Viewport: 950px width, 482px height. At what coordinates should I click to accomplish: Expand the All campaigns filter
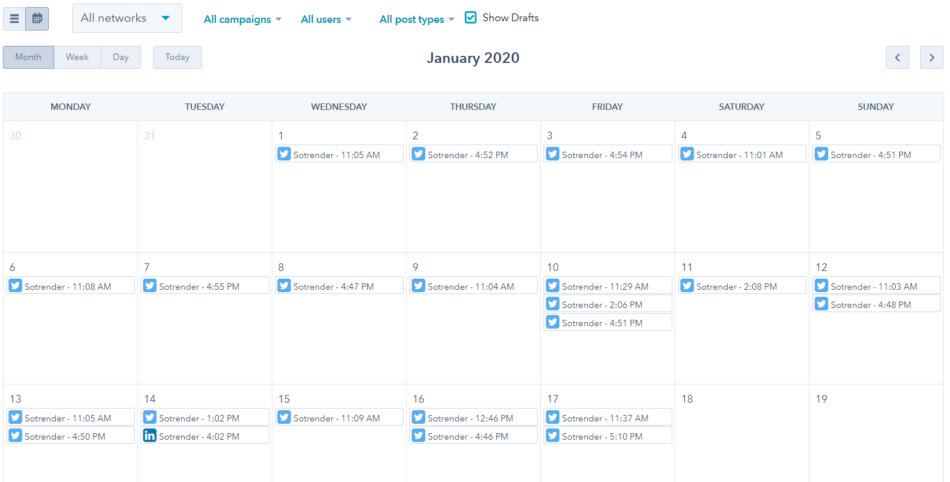click(x=242, y=19)
